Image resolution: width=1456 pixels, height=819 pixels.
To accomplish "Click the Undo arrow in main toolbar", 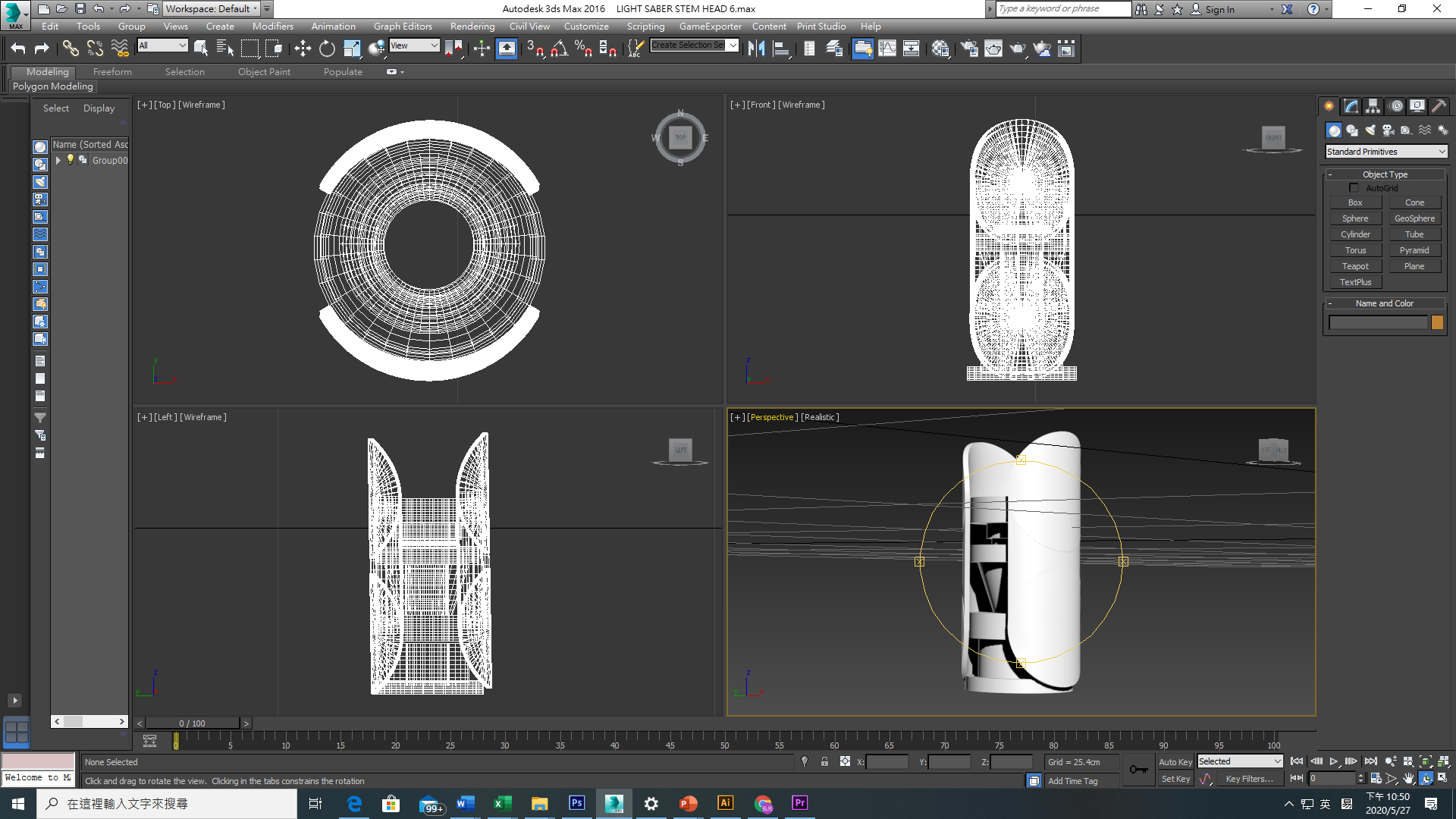I will coord(18,49).
